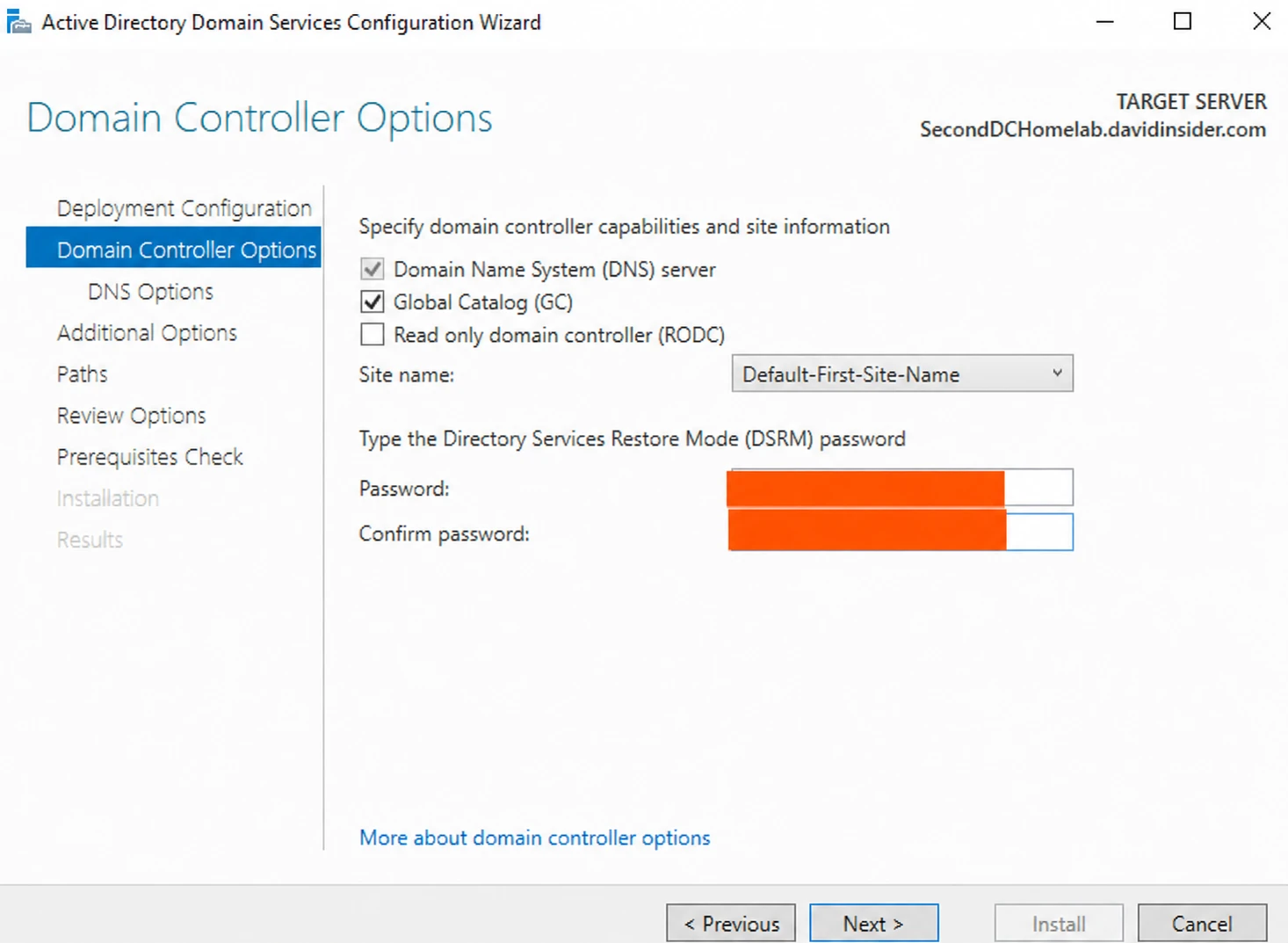
Task: Click the 'Site name:' label
Action: coord(407,375)
